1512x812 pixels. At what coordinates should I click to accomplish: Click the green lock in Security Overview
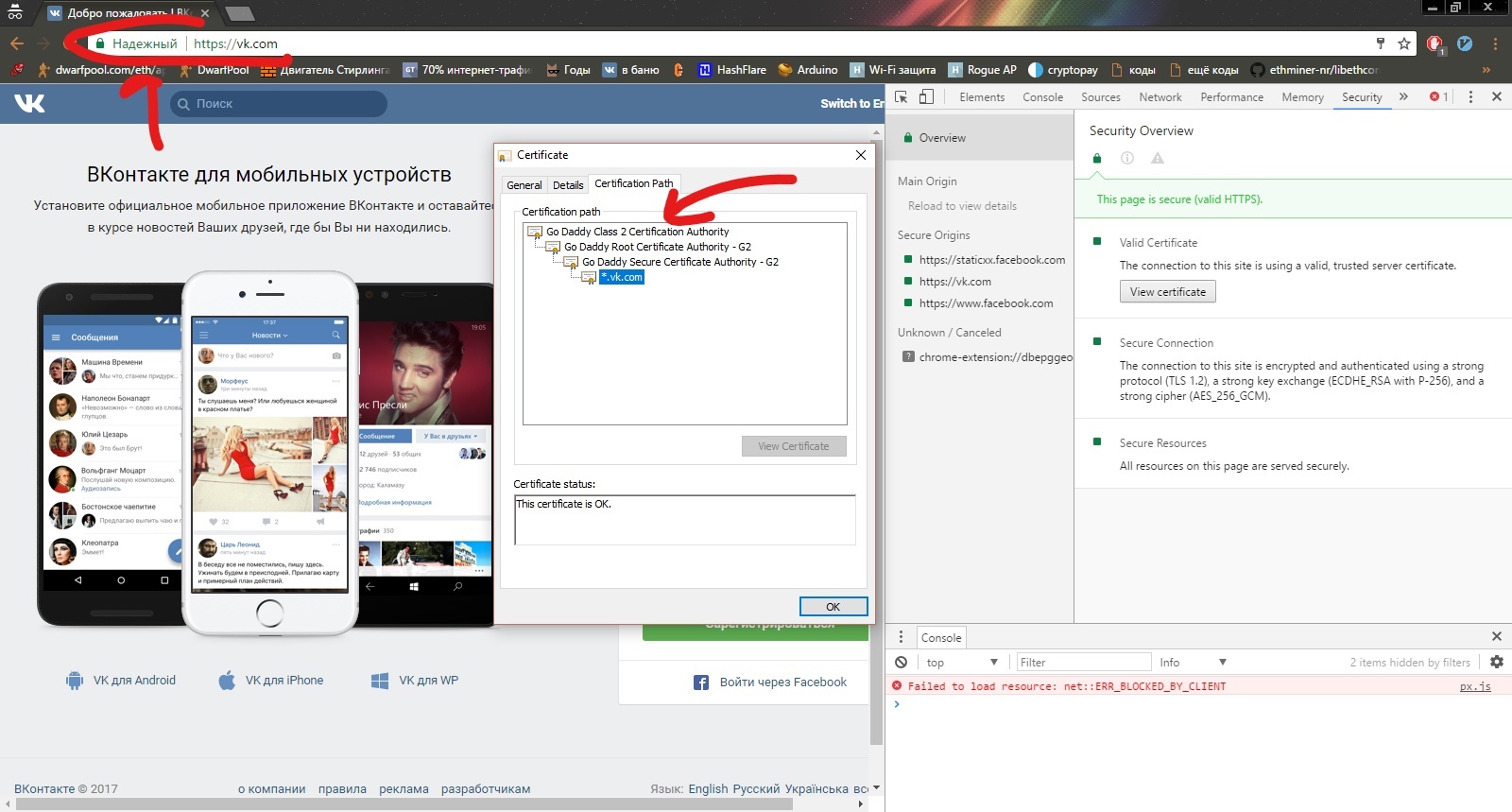coord(1097,158)
